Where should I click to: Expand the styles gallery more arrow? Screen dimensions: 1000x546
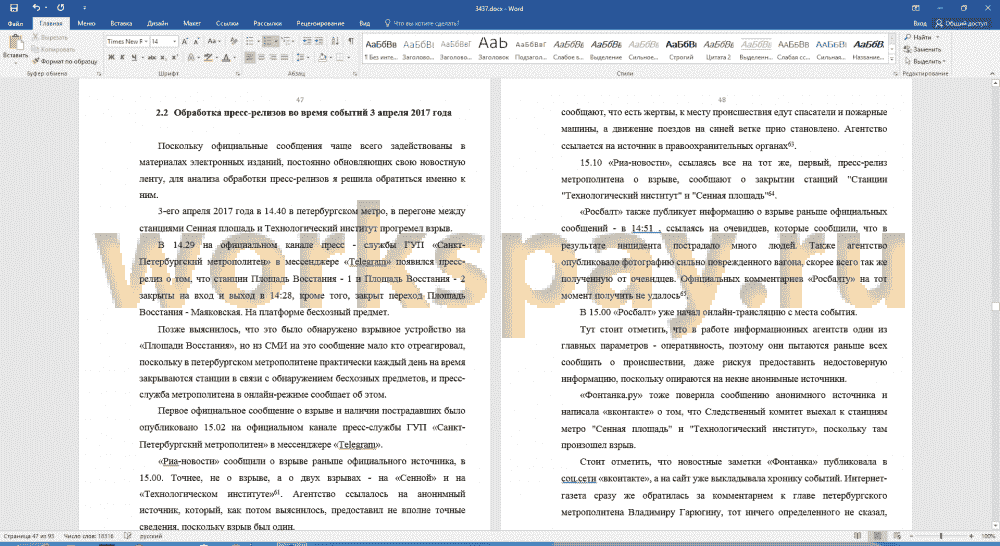coord(892,59)
